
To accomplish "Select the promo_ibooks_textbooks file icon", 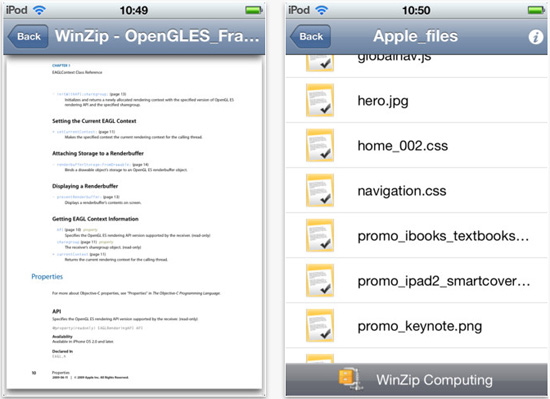I will [320, 236].
